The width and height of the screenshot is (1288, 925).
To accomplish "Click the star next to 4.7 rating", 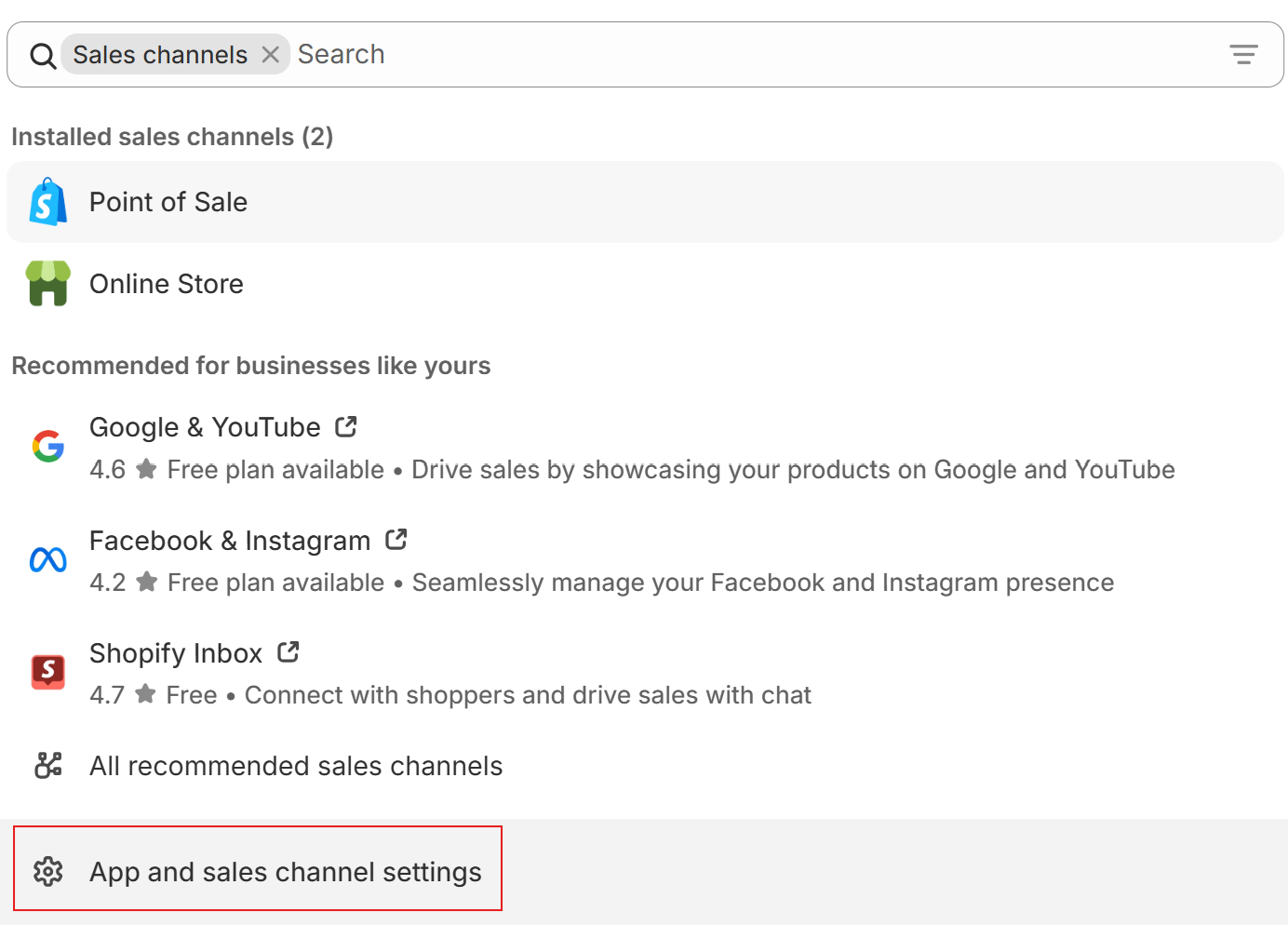I will (x=145, y=694).
